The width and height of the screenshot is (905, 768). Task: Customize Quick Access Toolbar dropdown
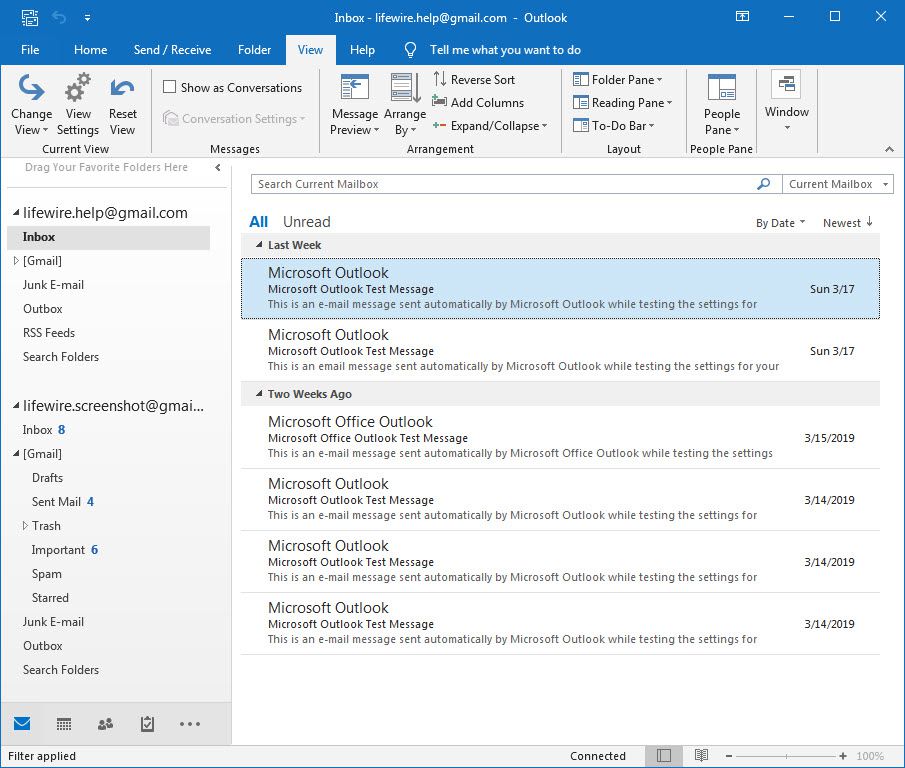[x=87, y=18]
